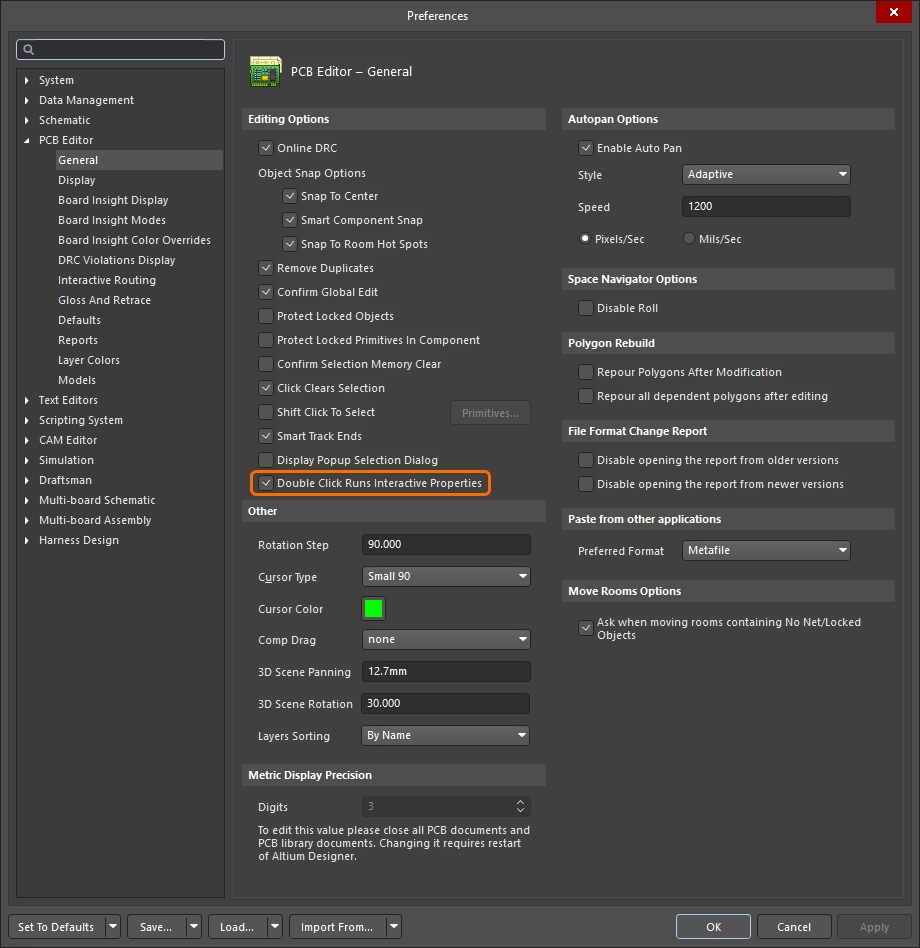The image size is (920, 948).
Task: Select Gloss And Retrace page
Action: (105, 300)
